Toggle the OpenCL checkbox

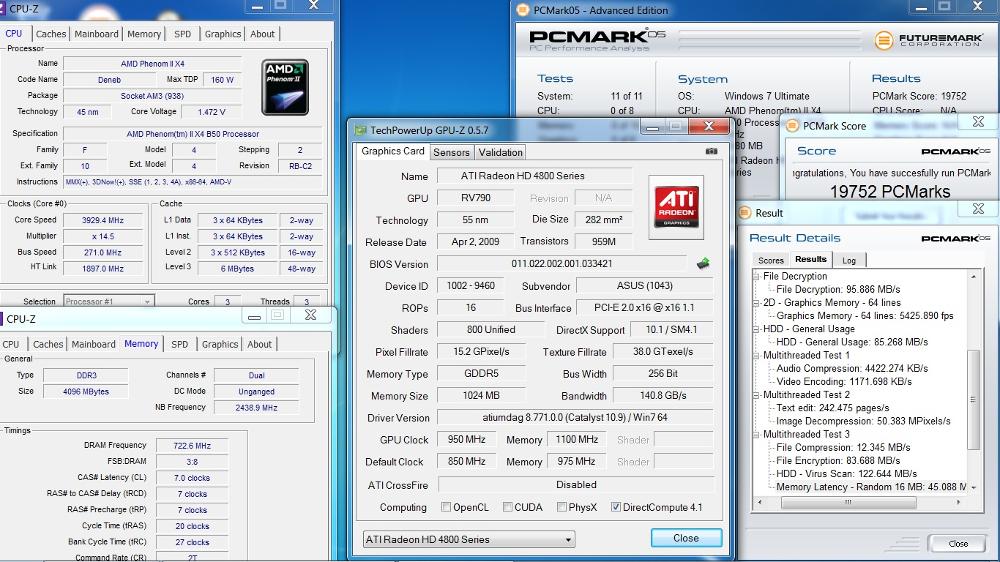(446, 507)
